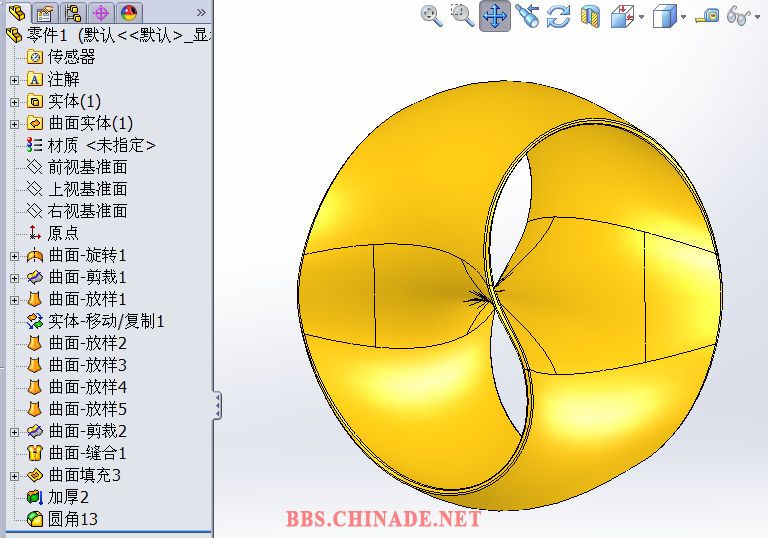This screenshot has height=538, width=768.
Task: Expand the 曲面填充3 feature node
Action: pyautogui.click(x=14, y=475)
